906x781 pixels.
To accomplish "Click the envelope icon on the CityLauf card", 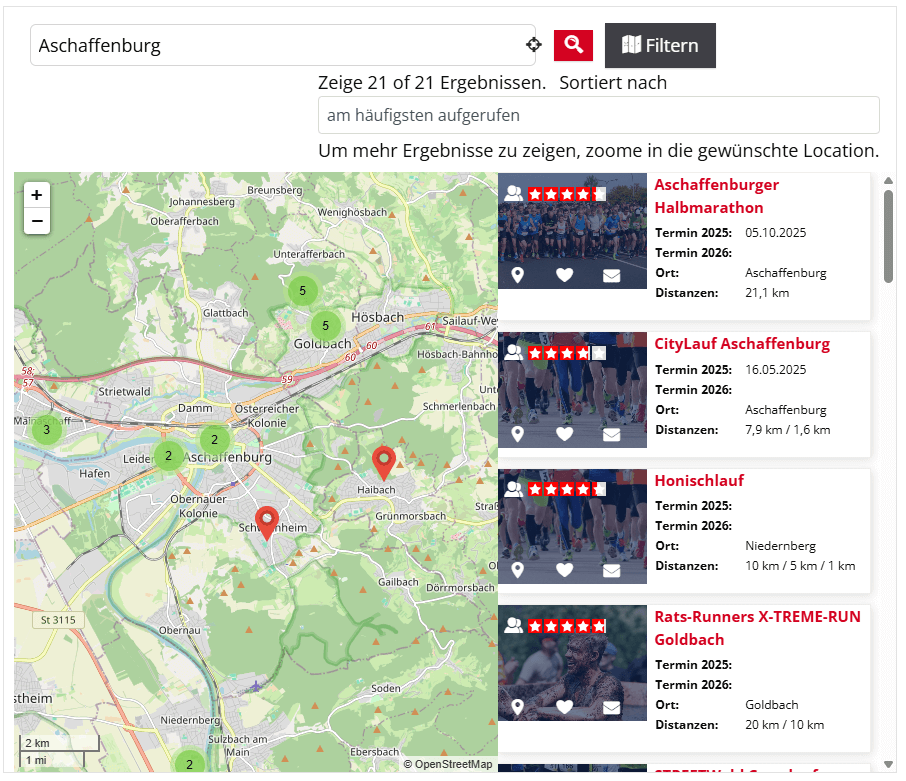I will [x=611, y=434].
